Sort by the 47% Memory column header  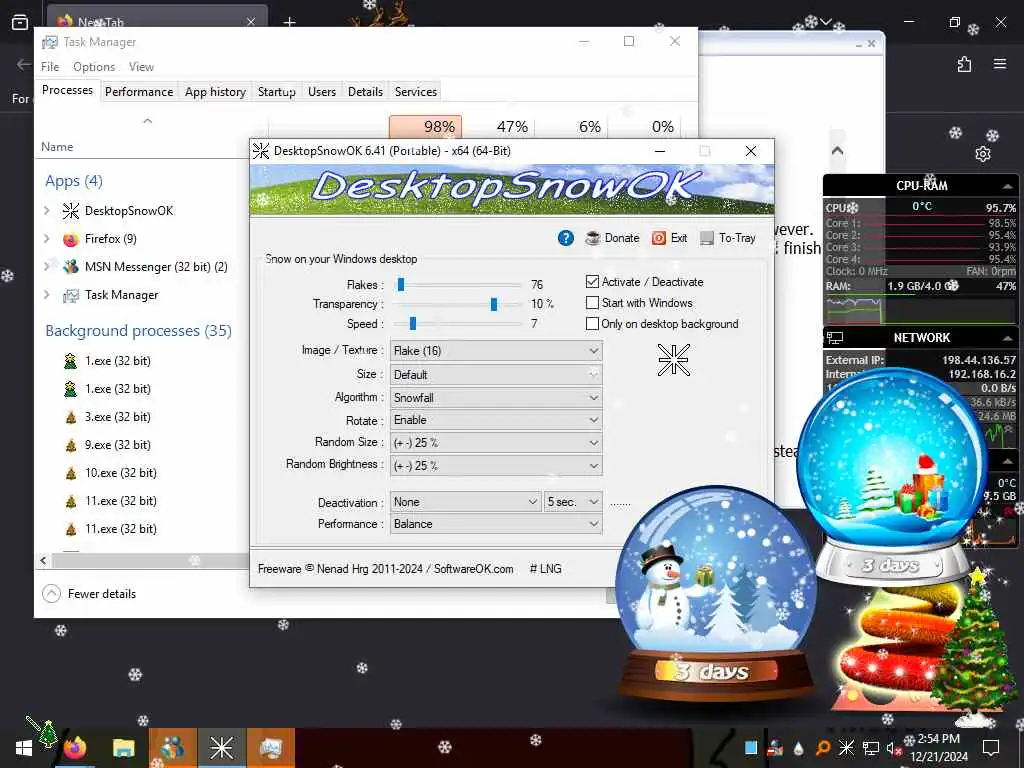[499, 127]
